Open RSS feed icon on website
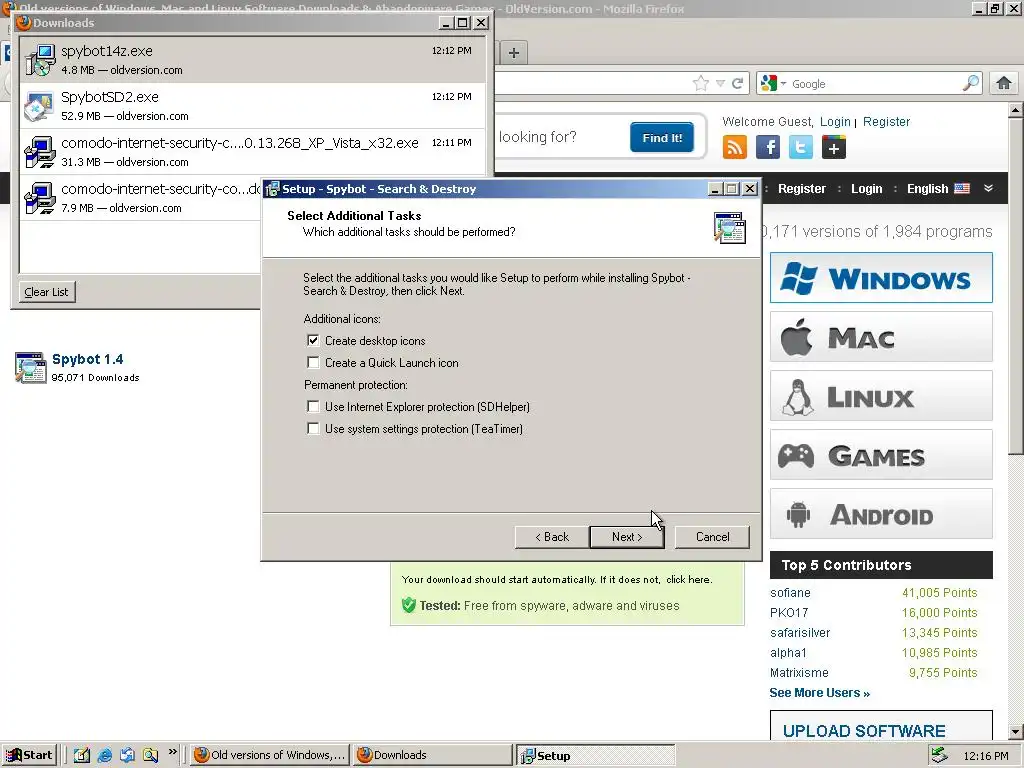This screenshot has height=768, width=1024. [x=735, y=148]
